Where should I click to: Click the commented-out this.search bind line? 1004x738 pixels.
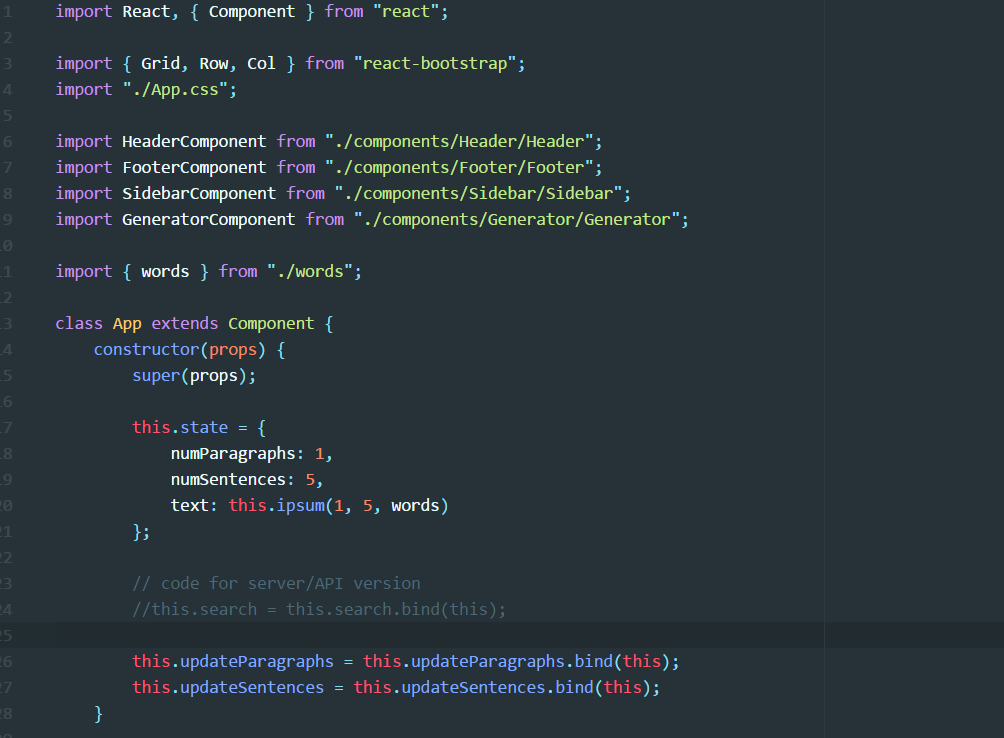point(319,609)
